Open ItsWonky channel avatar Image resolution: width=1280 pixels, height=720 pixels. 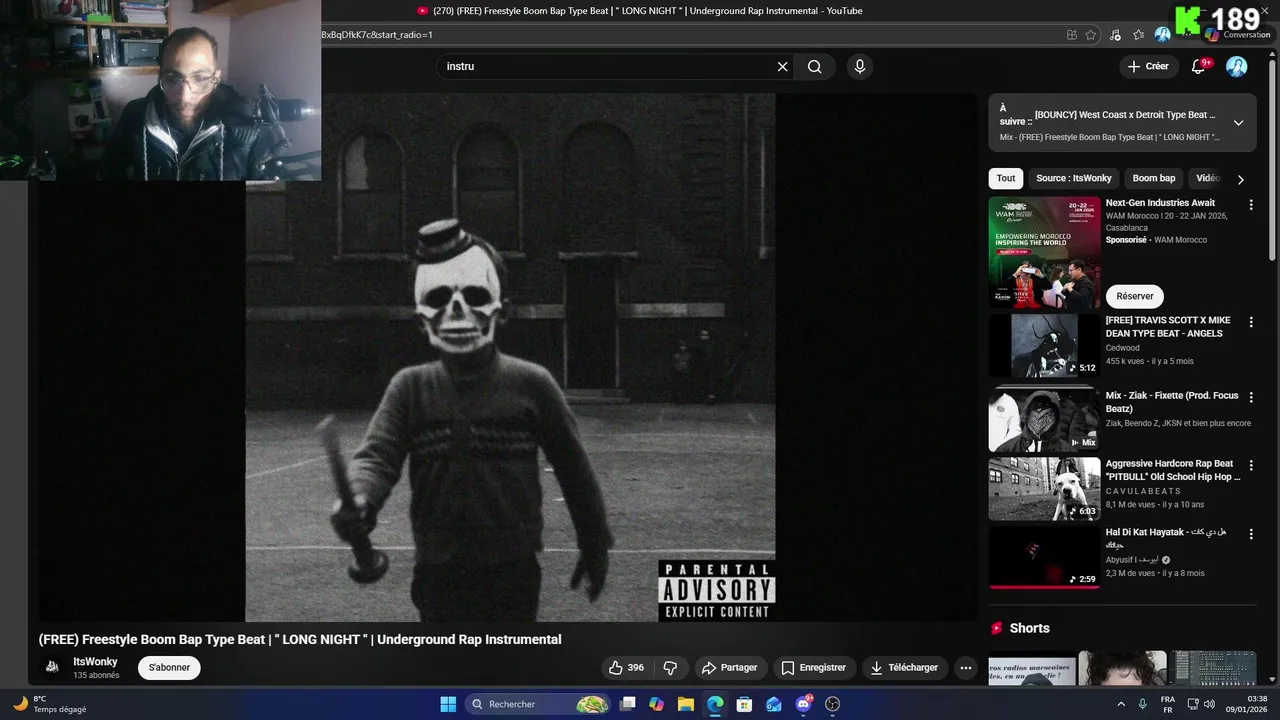point(52,667)
